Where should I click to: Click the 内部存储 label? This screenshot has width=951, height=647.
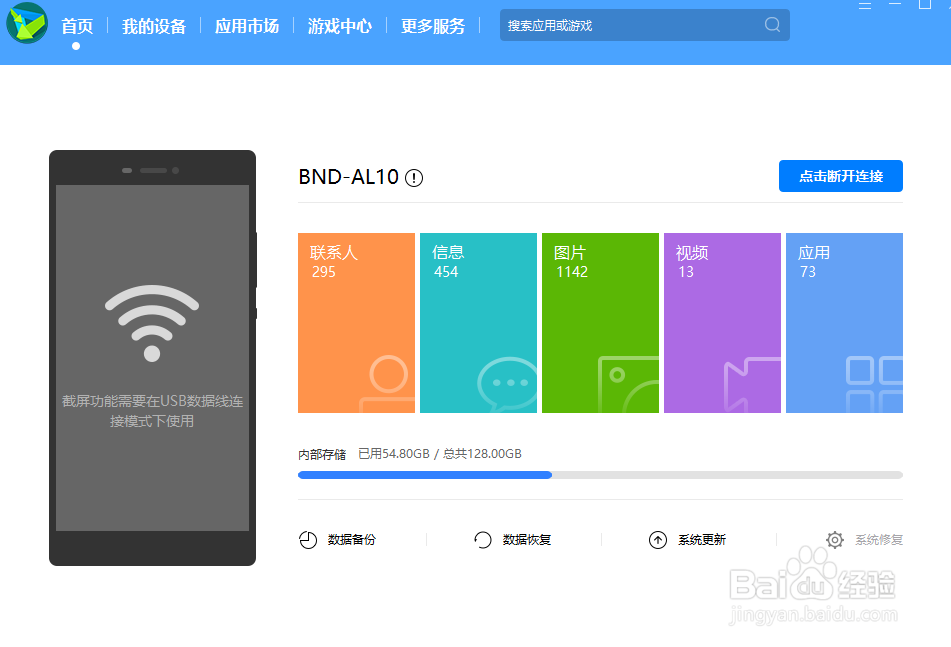pos(322,454)
